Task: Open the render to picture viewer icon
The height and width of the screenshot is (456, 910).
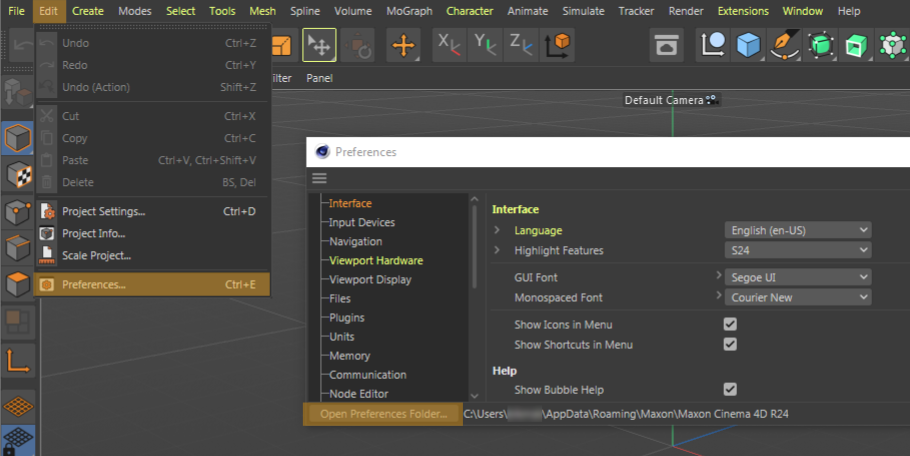Action: point(666,45)
